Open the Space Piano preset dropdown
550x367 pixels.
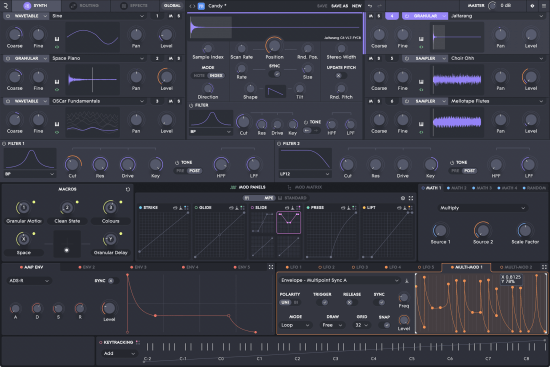point(99,59)
